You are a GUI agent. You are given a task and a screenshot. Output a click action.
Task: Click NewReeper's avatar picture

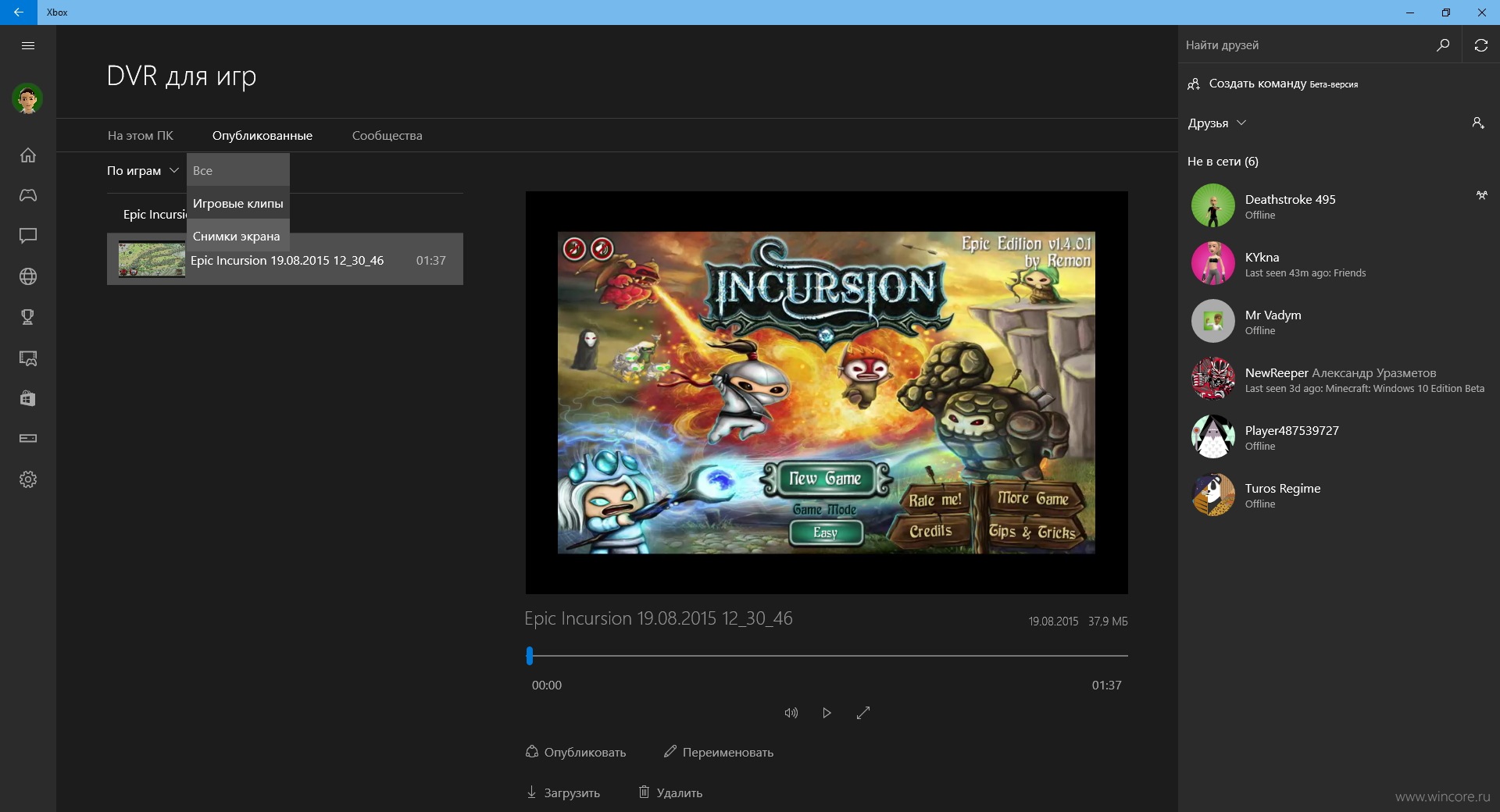click(1212, 379)
